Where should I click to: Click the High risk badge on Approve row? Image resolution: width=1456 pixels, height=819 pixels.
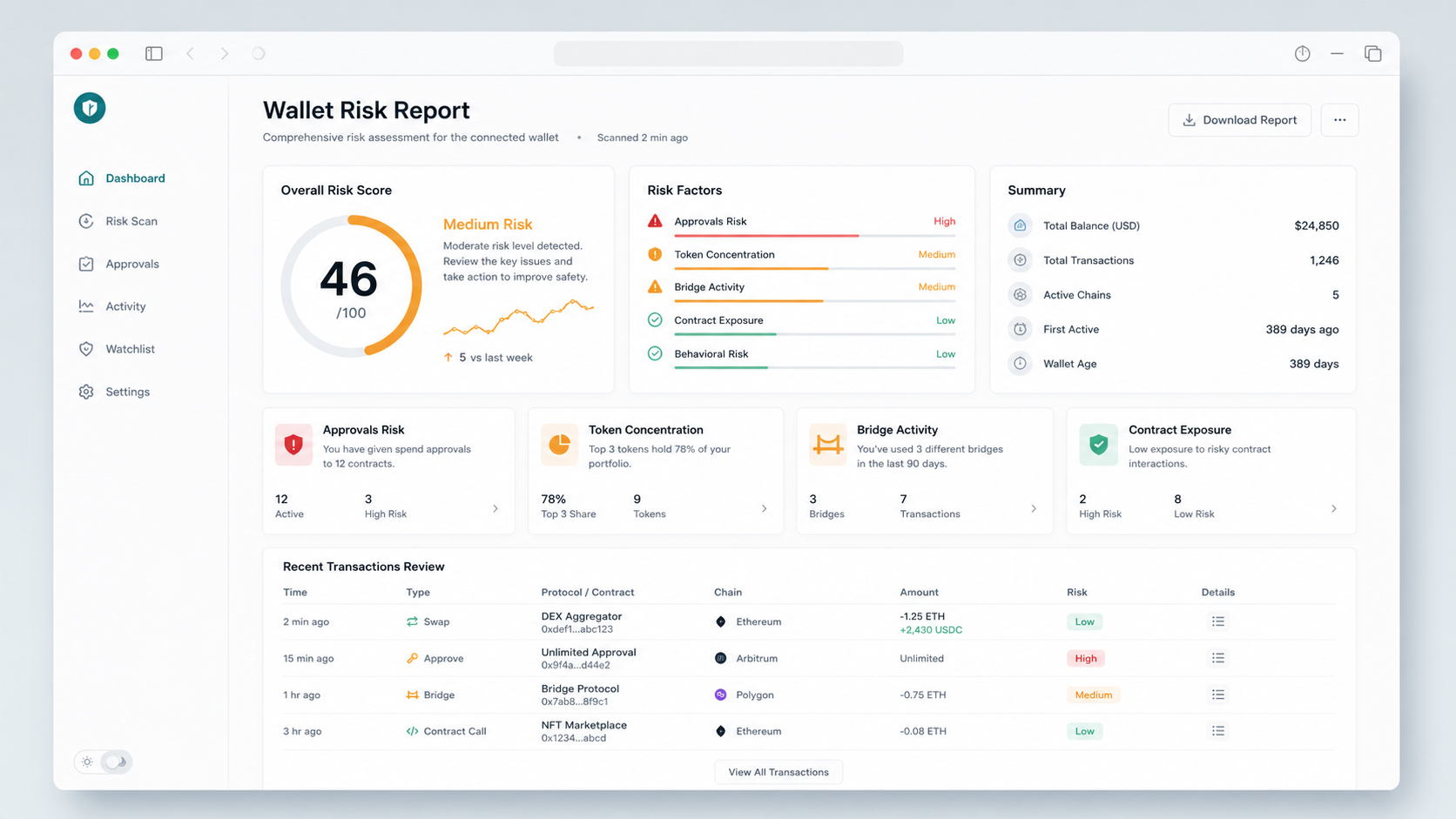1086,658
